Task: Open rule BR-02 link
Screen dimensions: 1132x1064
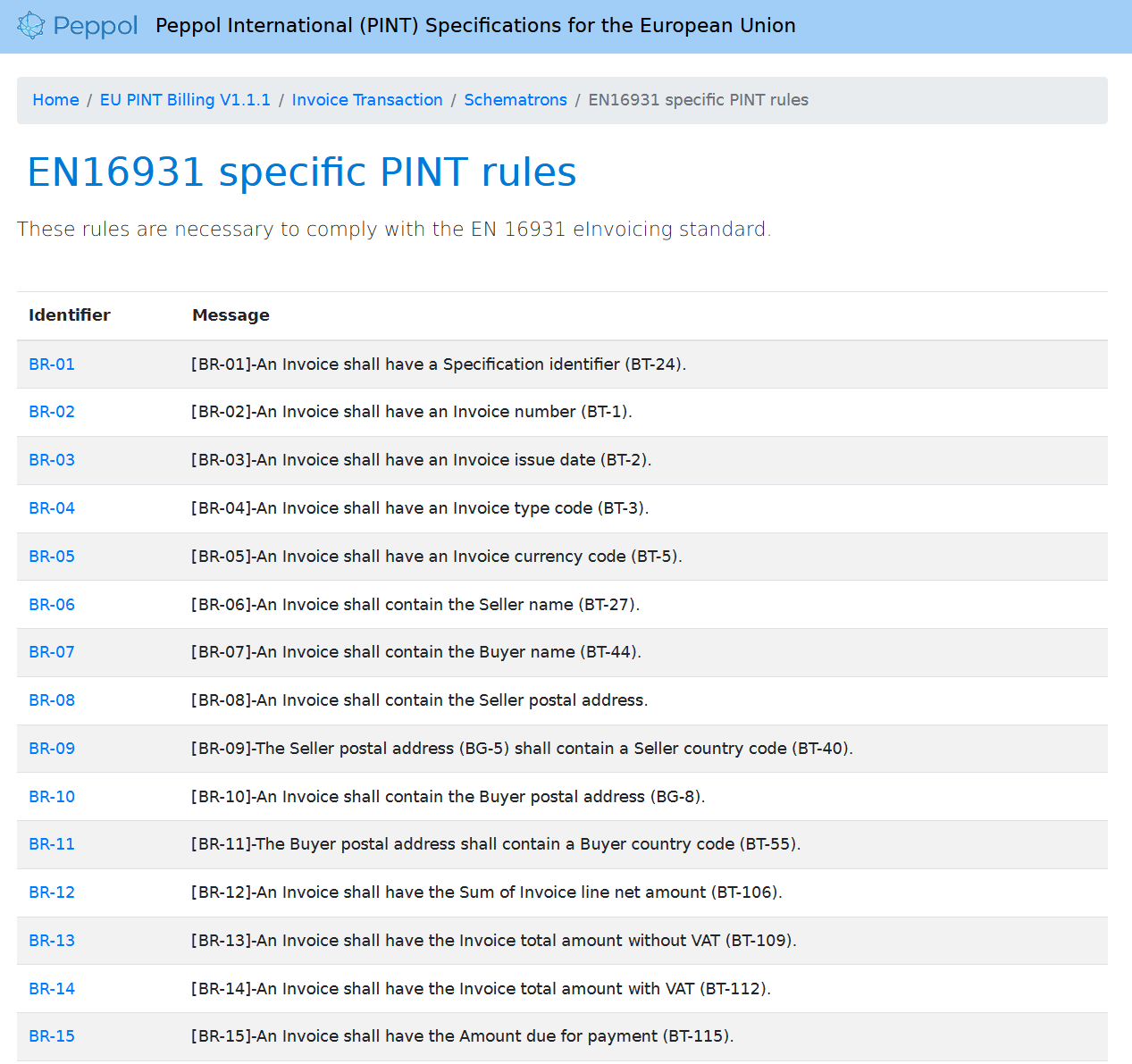Action: [52, 412]
